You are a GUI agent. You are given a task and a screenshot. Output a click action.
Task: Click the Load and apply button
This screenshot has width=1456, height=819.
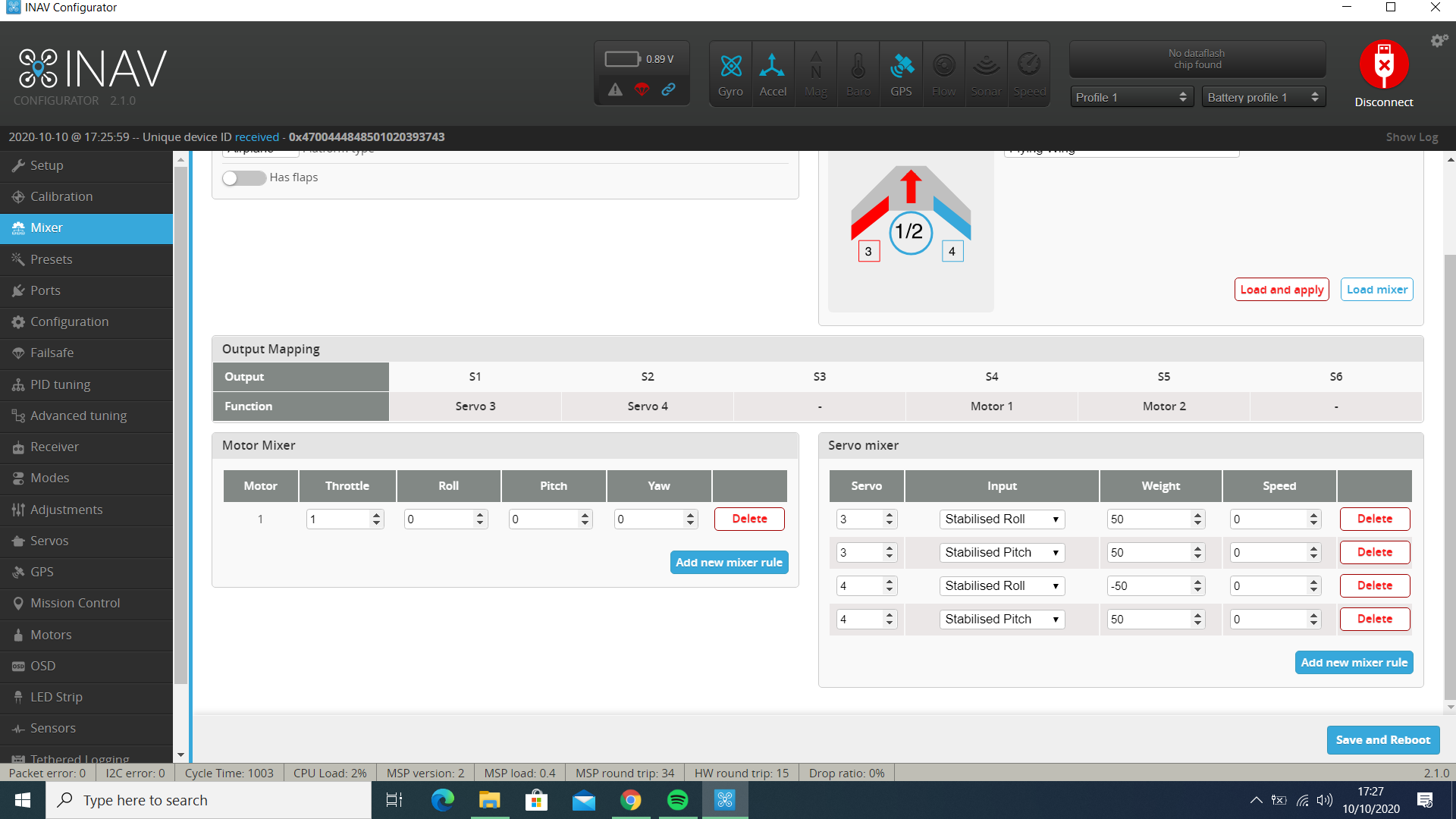pyautogui.click(x=1281, y=290)
